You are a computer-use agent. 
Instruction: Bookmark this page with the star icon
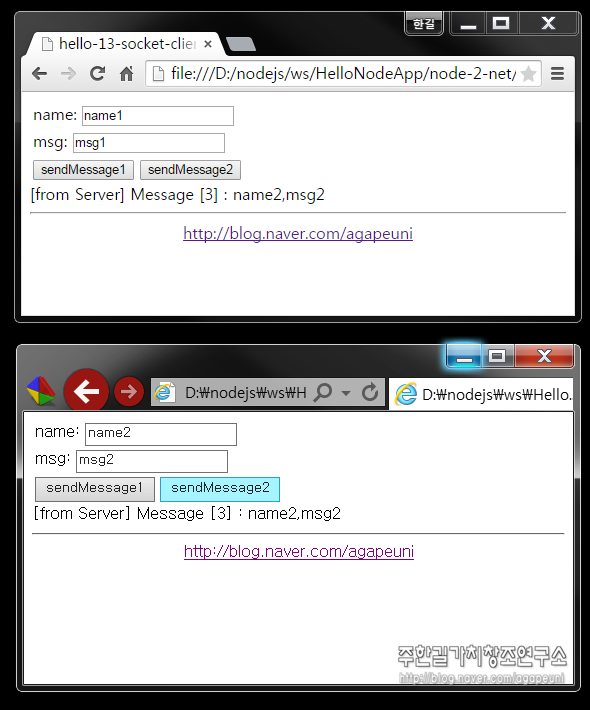[528, 73]
